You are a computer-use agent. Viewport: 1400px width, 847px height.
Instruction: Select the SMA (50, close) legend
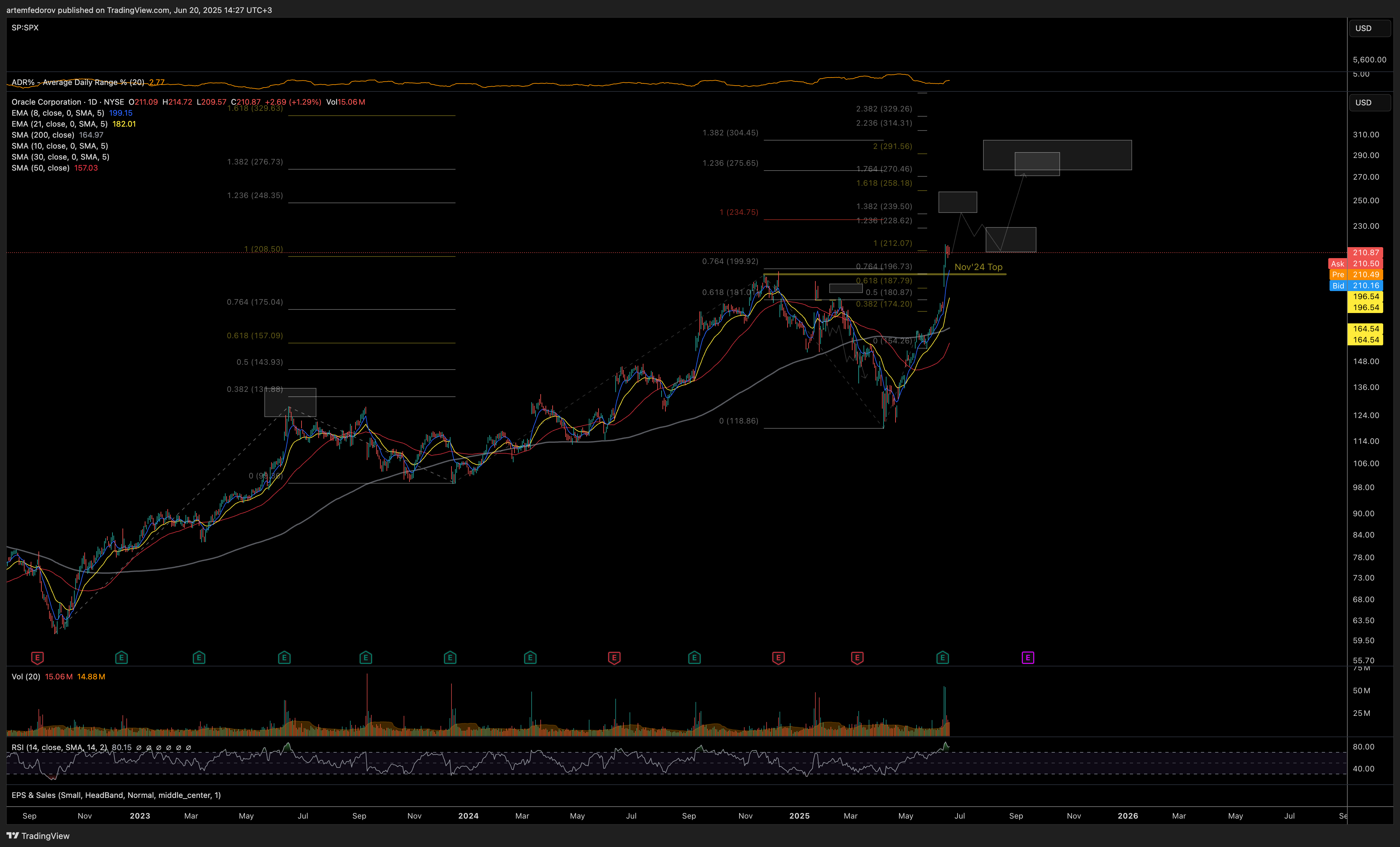(x=40, y=168)
